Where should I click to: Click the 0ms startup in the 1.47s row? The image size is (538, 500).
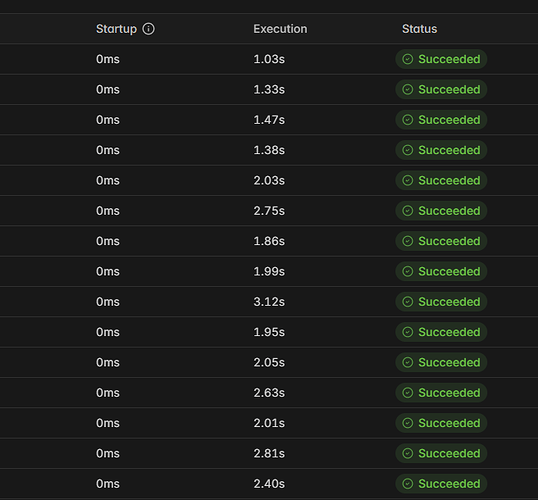point(108,120)
